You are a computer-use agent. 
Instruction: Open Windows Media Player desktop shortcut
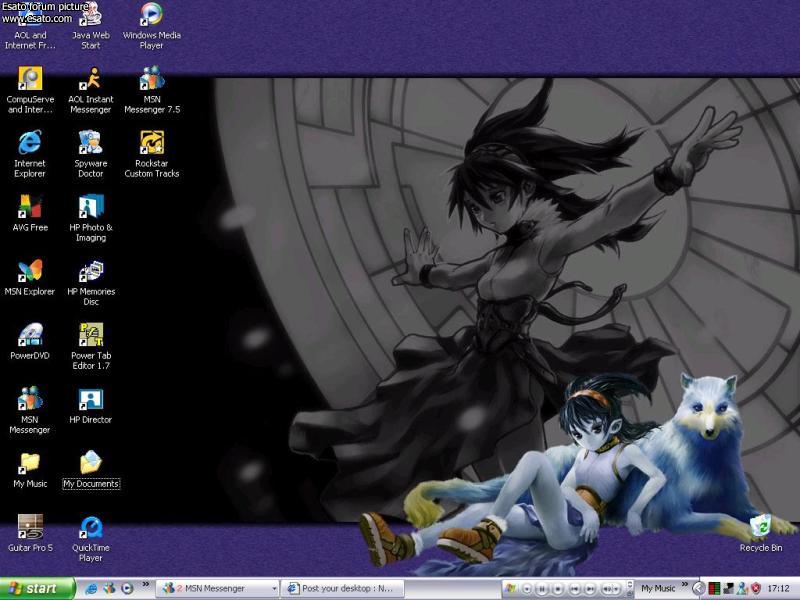tap(152, 26)
